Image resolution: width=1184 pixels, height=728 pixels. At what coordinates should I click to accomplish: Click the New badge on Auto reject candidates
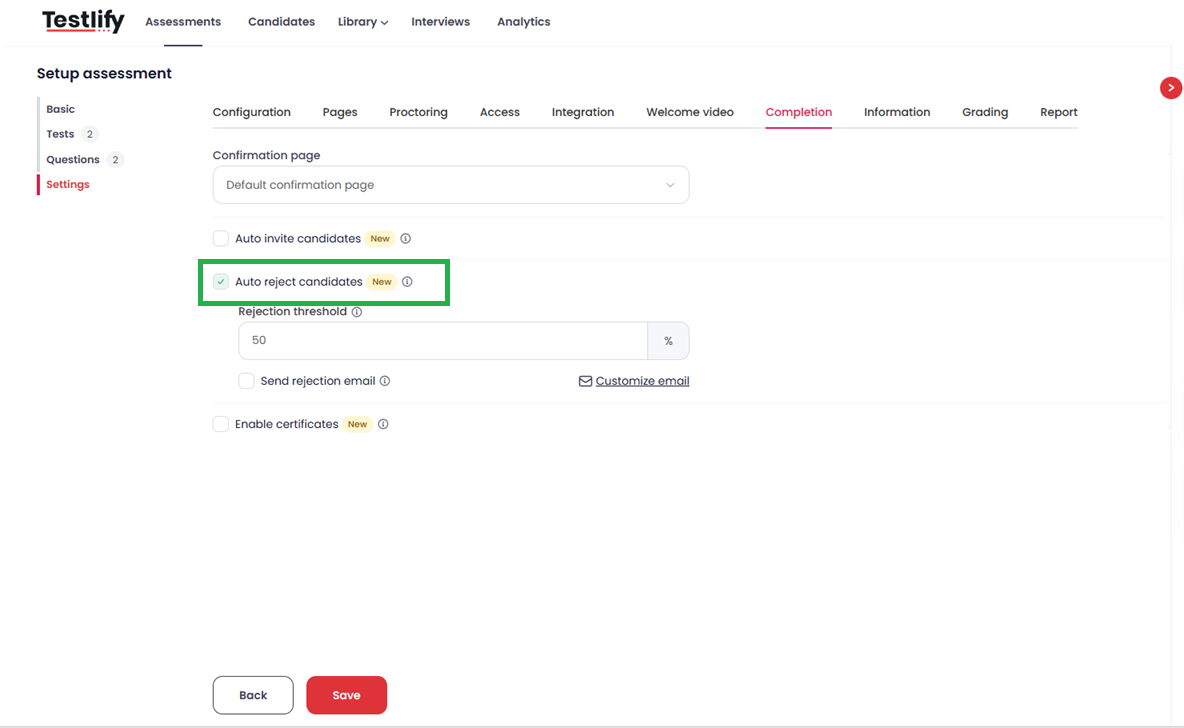pos(381,282)
